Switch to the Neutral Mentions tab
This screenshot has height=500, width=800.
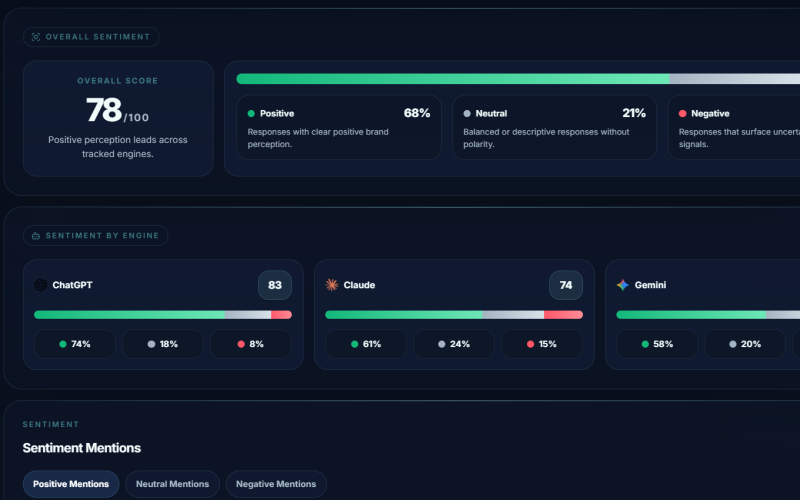pos(172,484)
